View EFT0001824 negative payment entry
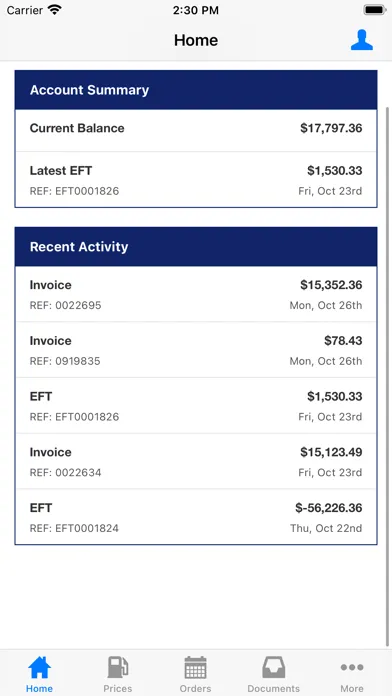The height and width of the screenshot is (696, 392). tap(196, 517)
